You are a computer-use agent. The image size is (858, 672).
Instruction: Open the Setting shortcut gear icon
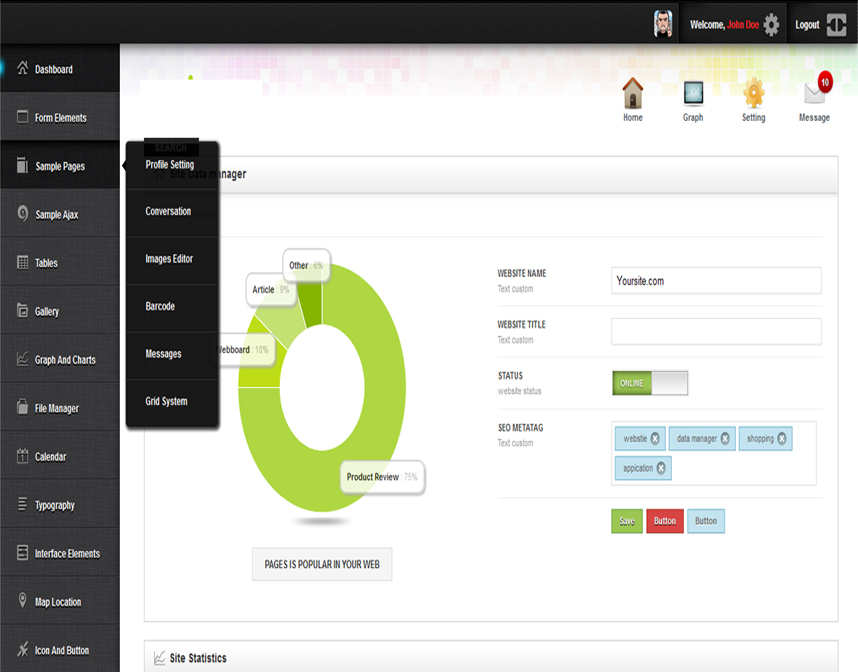point(753,92)
